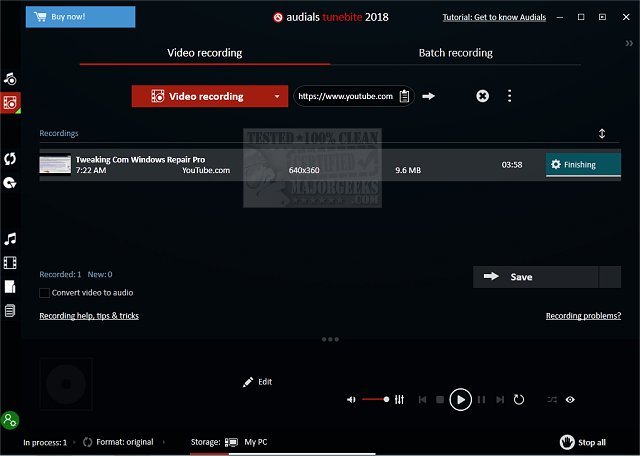The height and width of the screenshot is (456, 640).
Task: Open the three-dot more options menu
Action: [509, 96]
